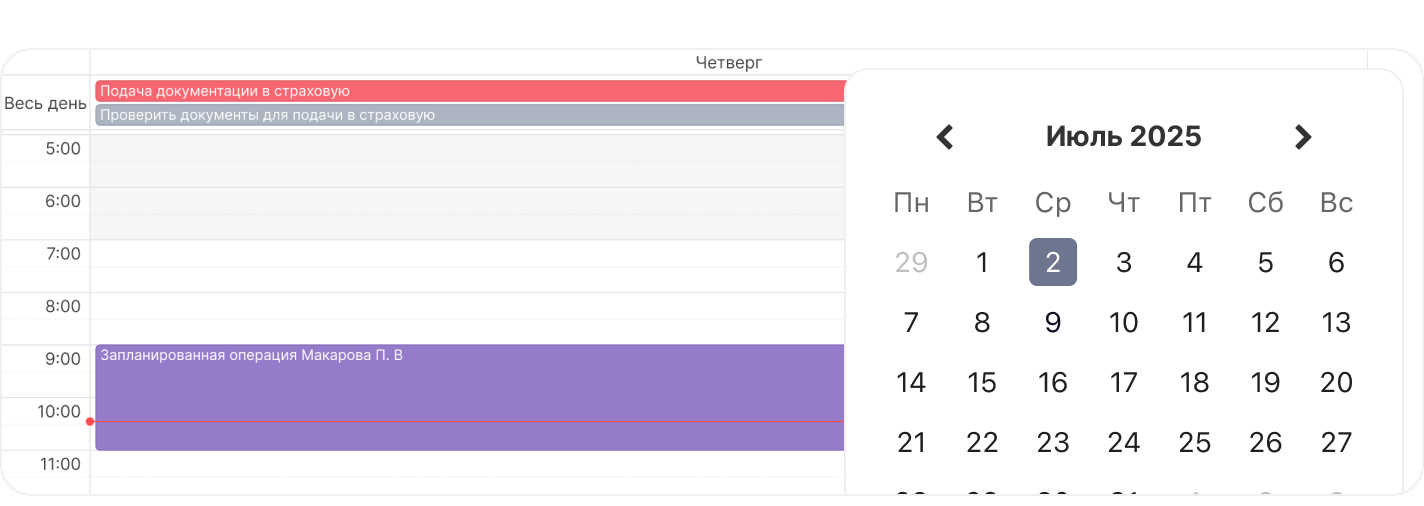Choose July 10 in the calendar
Viewport: 1424px width, 506px height.
1124,323
